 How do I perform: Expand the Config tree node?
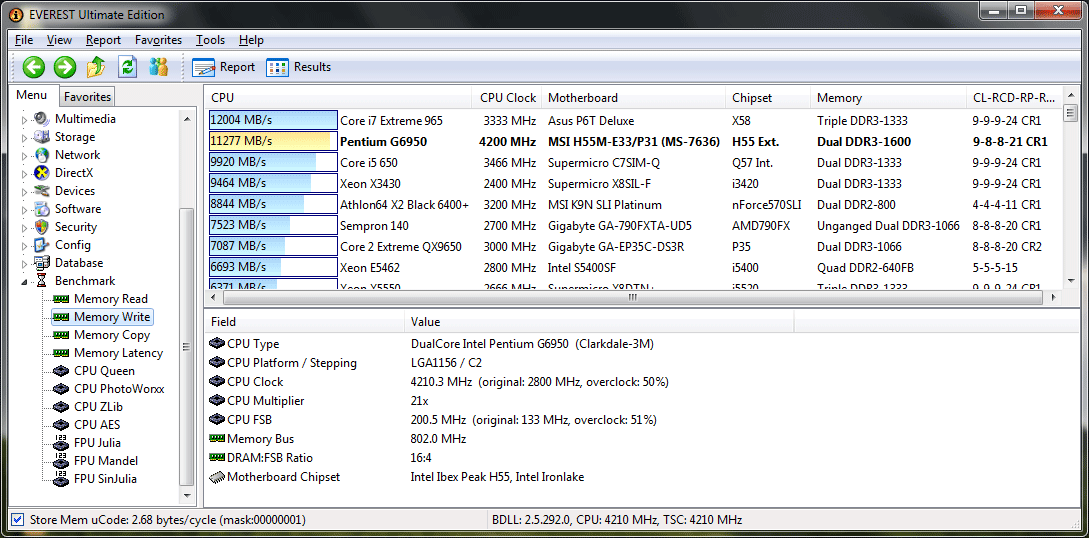(24, 246)
